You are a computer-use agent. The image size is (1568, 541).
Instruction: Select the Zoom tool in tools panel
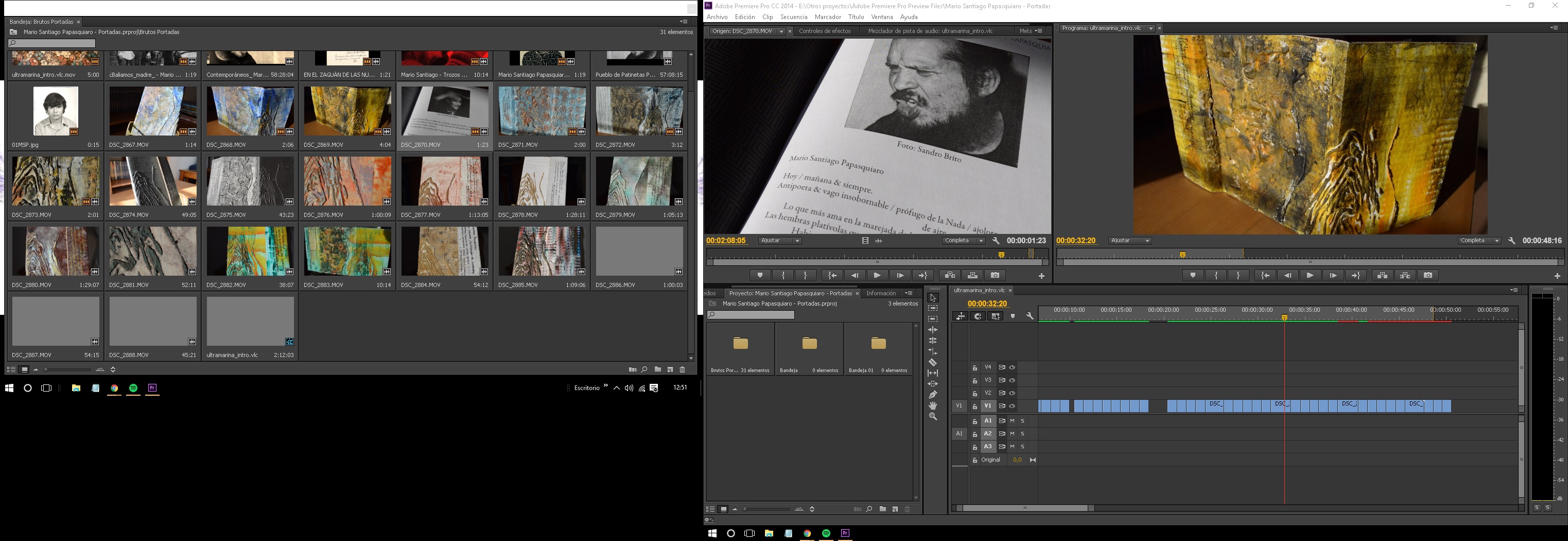933,417
